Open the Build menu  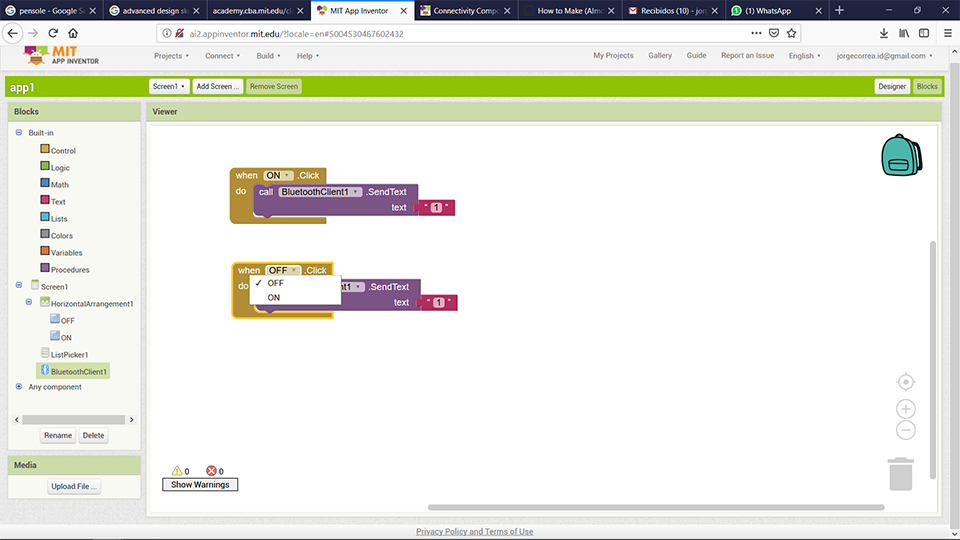268,56
